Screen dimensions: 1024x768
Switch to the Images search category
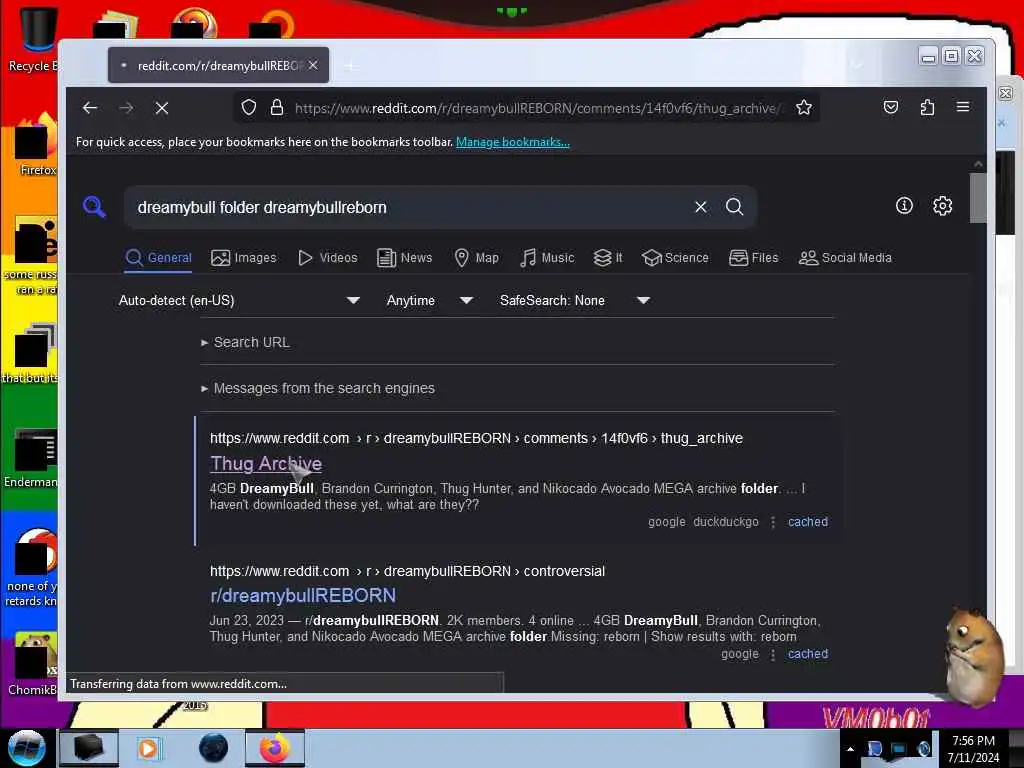[244, 258]
